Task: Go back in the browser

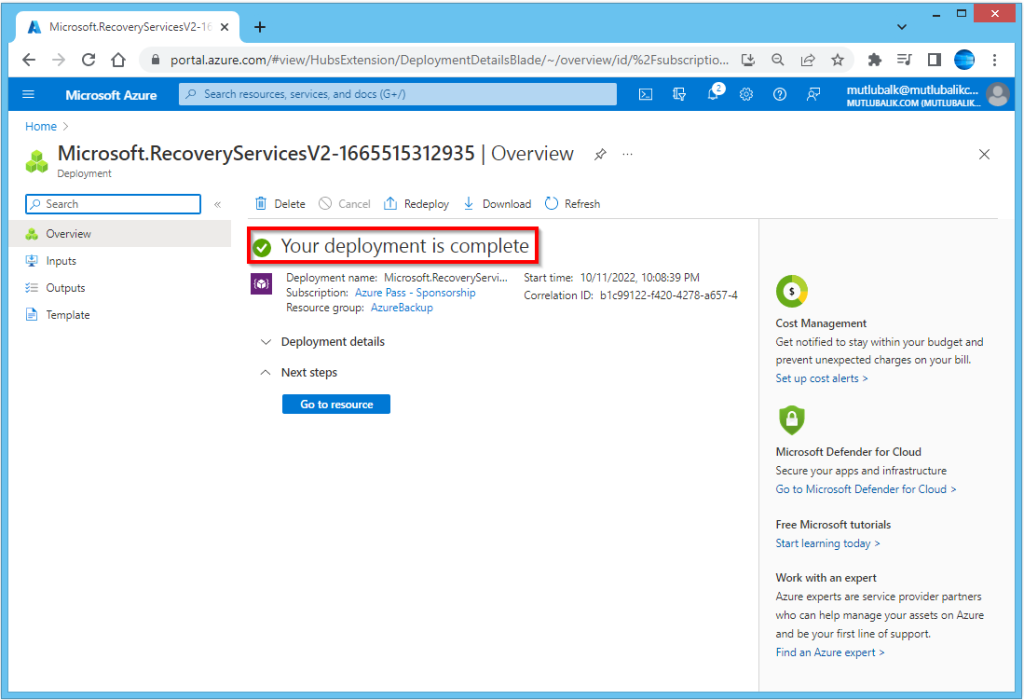Action: [29, 60]
